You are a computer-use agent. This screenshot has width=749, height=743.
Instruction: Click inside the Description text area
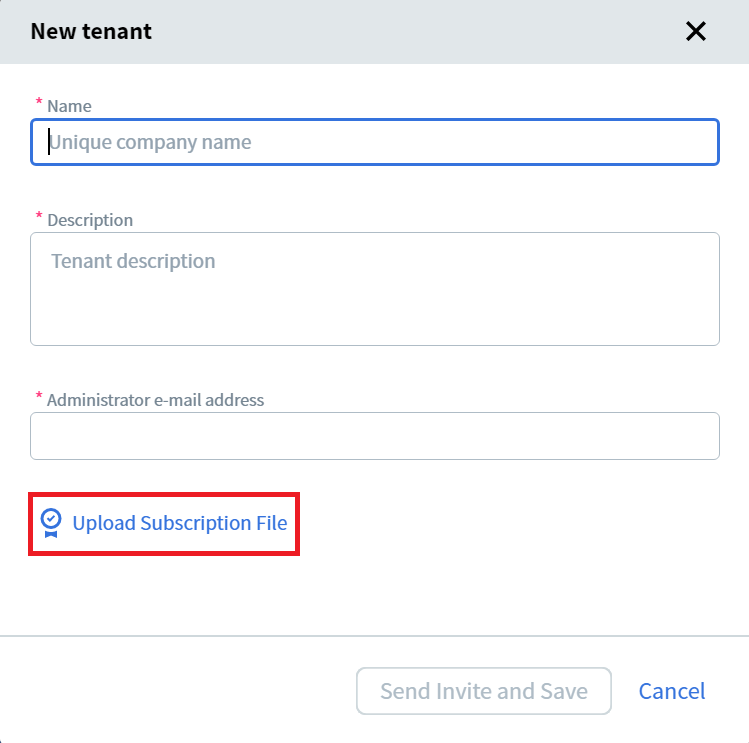pos(375,289)
